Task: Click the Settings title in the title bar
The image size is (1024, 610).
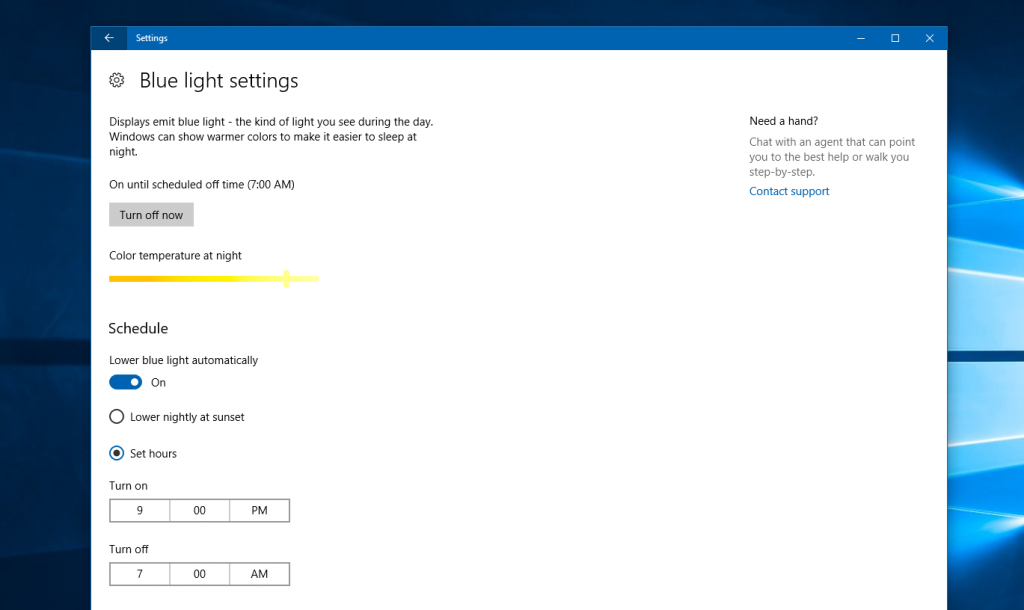Action: click(152, 38)
